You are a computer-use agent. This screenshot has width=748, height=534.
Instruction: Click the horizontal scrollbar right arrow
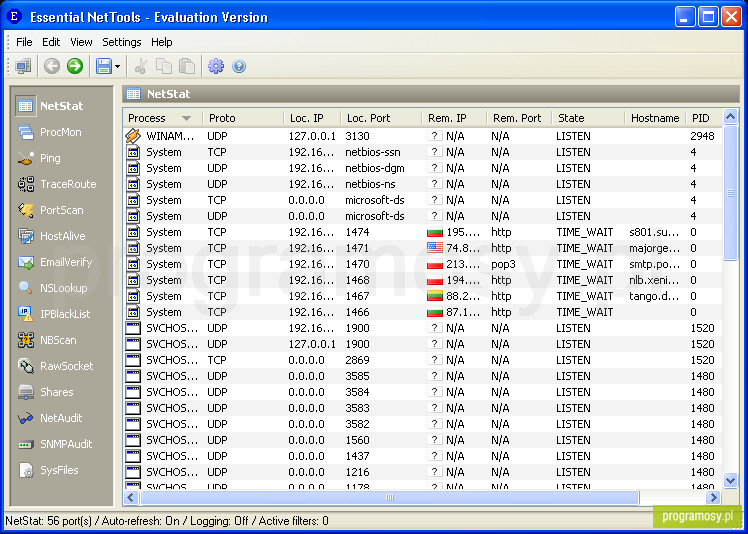coord(713,498)
